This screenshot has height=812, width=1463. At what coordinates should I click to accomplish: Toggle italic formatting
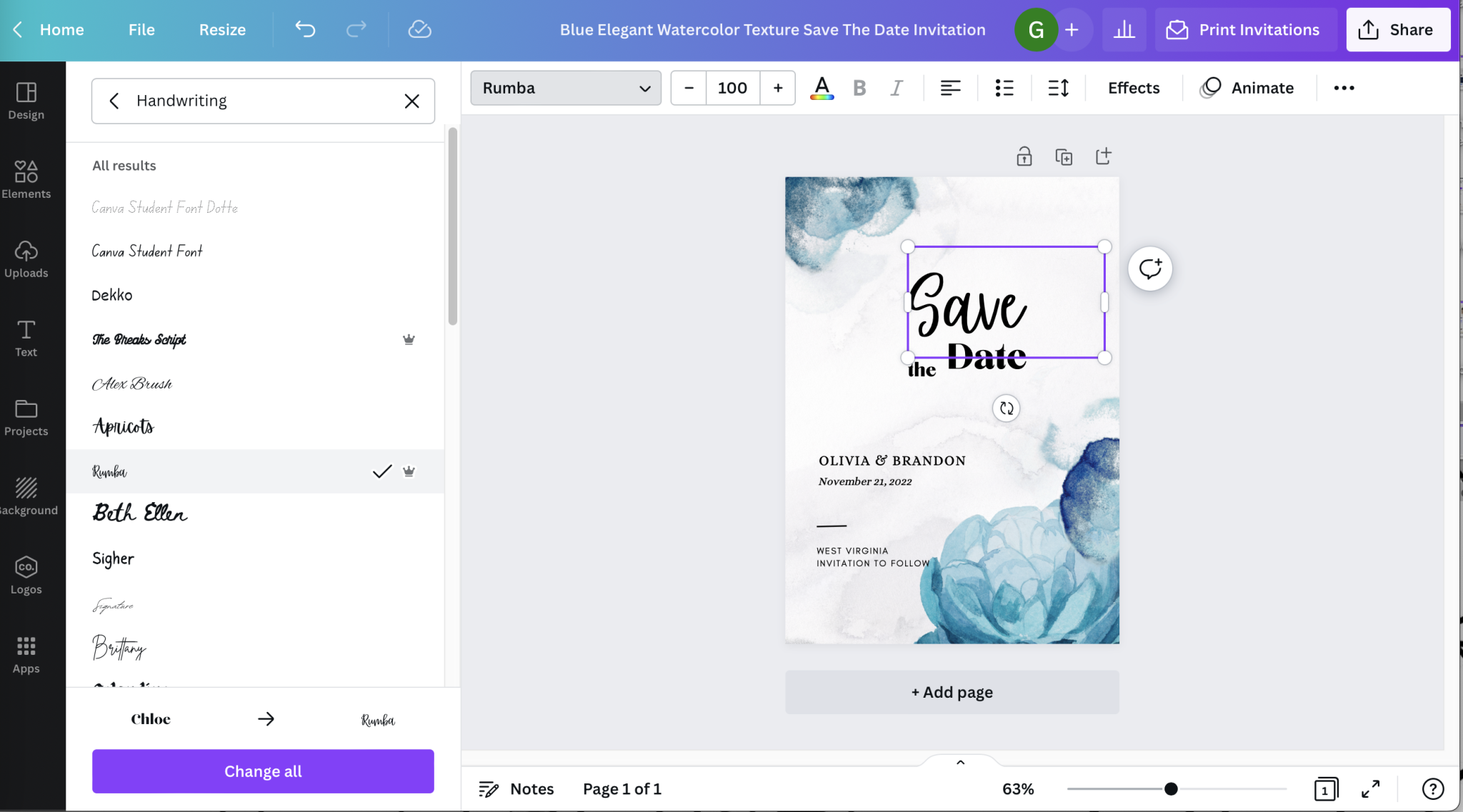click(x=896, y=88)
